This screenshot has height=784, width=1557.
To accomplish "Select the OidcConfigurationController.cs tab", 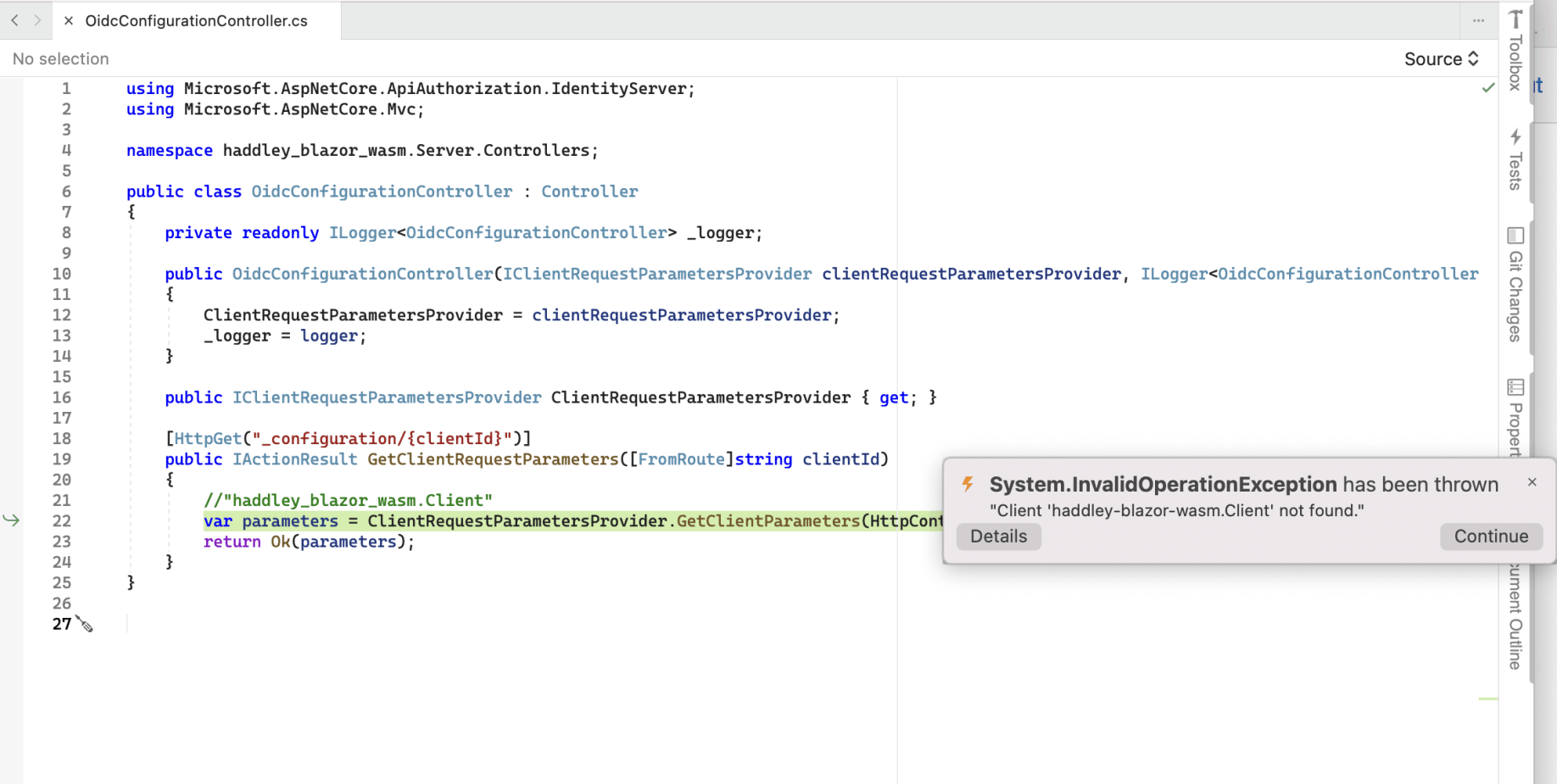I will [x=196, y=20].
